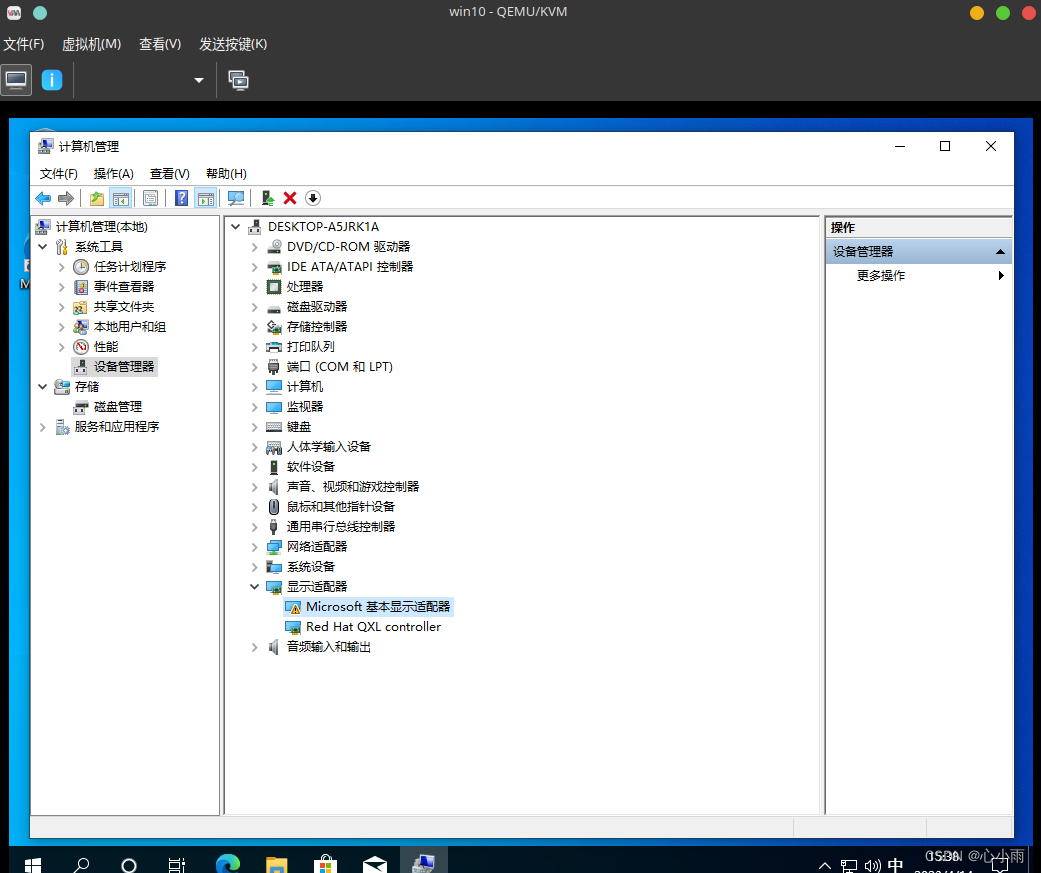The width and height of the screenshot is (1041, 873).
Task: Select 本地用户和组 in the left tree
Action: (129, 327)
